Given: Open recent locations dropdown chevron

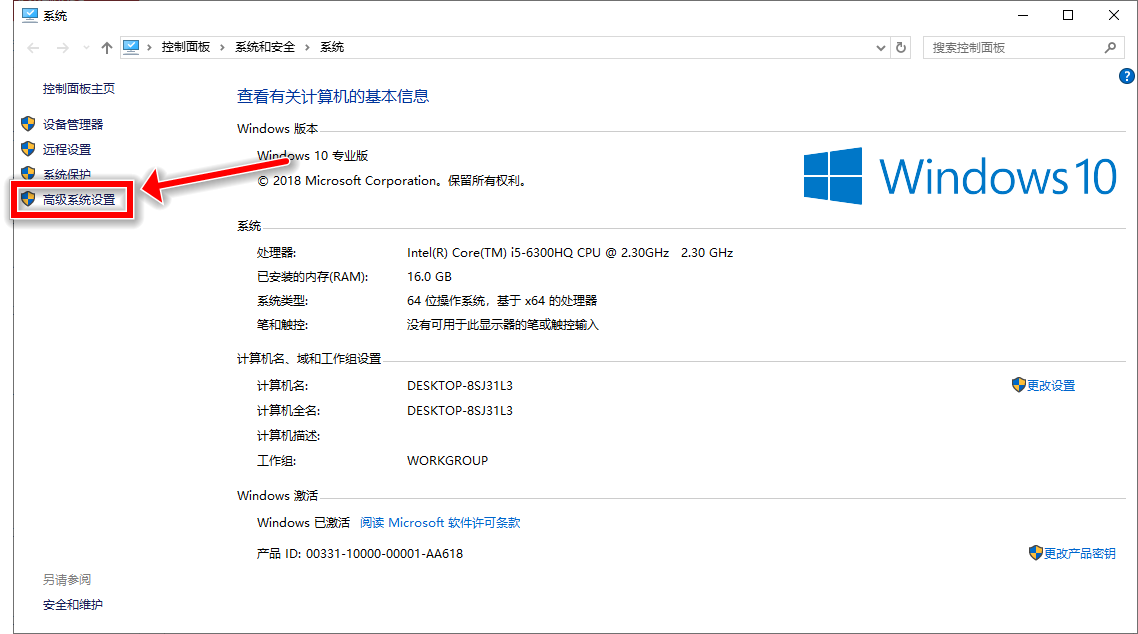Looking at the screenshot, I should (x=86, y=48).
